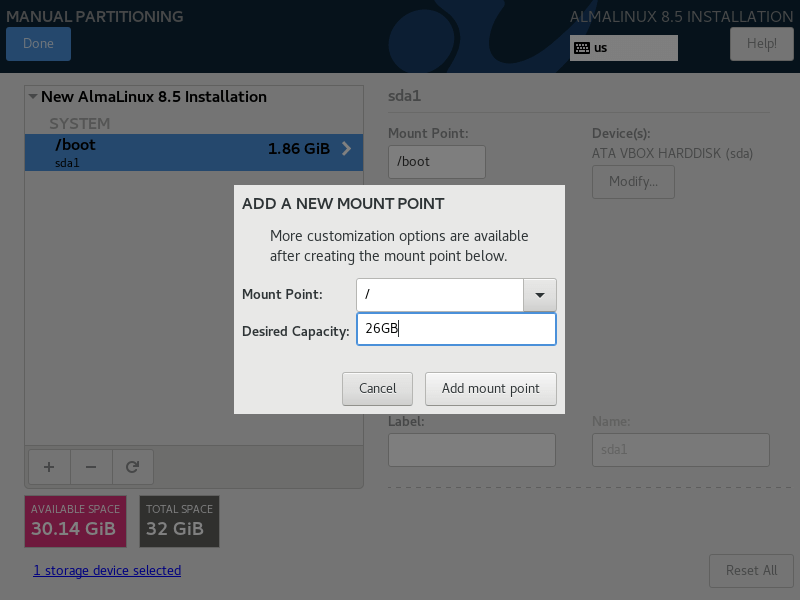Open the 1 storage device selected link
Viewport: 800px width, 600px height.
pyautogui.click(x=107, y=571)
